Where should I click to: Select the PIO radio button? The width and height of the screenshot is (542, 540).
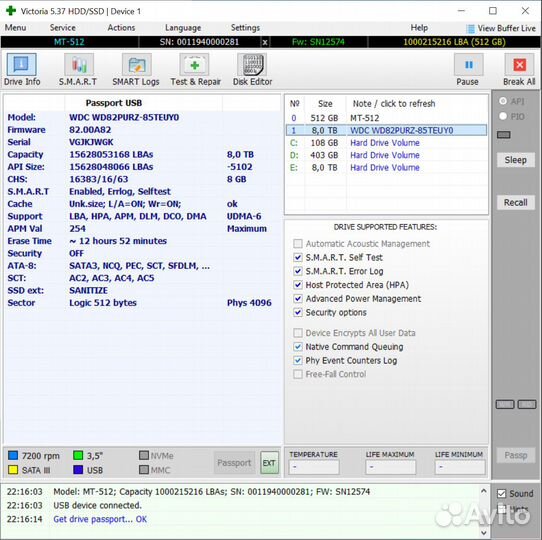coord(503,116)
